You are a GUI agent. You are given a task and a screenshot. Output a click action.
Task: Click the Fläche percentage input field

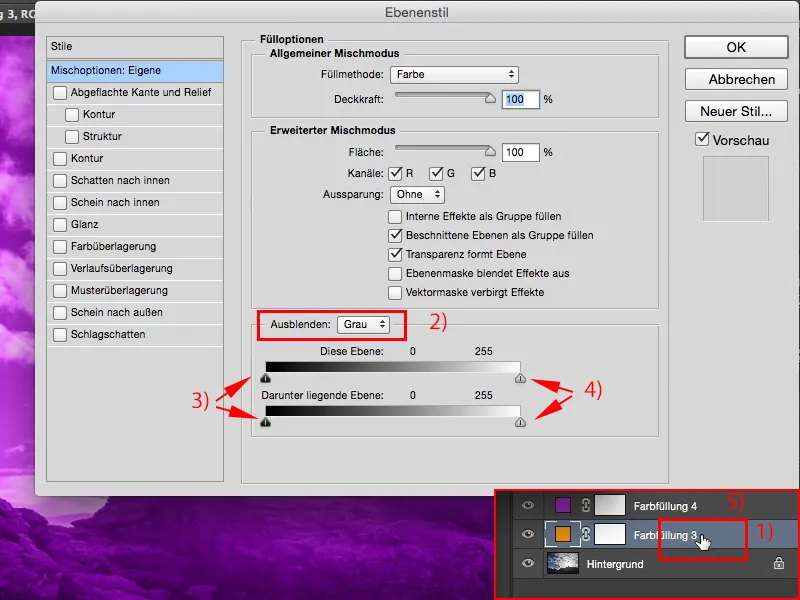(x=520, y=152)
